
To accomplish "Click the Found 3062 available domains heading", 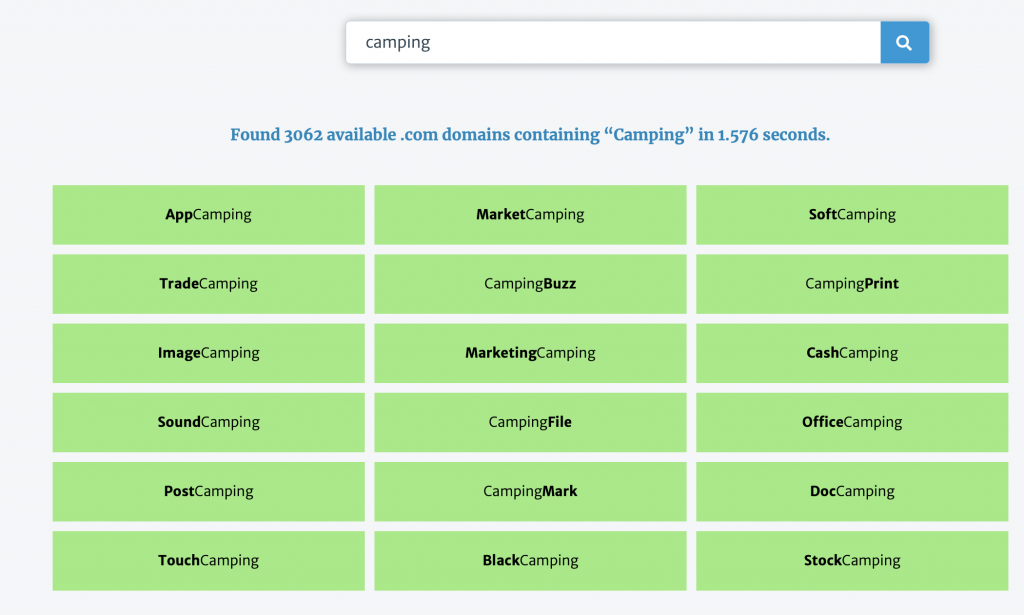I will tap(530, 135).
